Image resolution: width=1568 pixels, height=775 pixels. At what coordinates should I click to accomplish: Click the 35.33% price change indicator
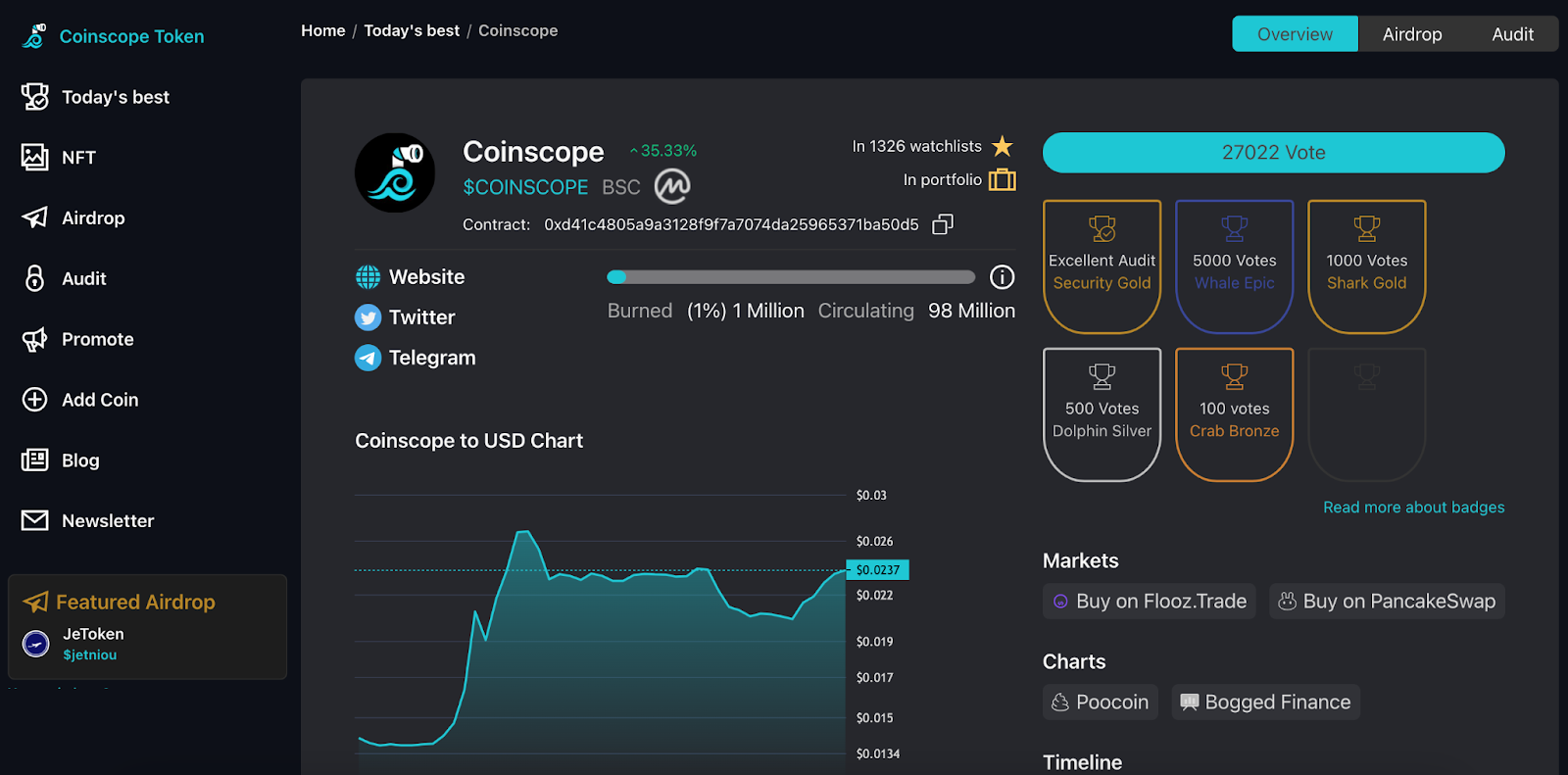pyautogui.click(x=663, y=151)
